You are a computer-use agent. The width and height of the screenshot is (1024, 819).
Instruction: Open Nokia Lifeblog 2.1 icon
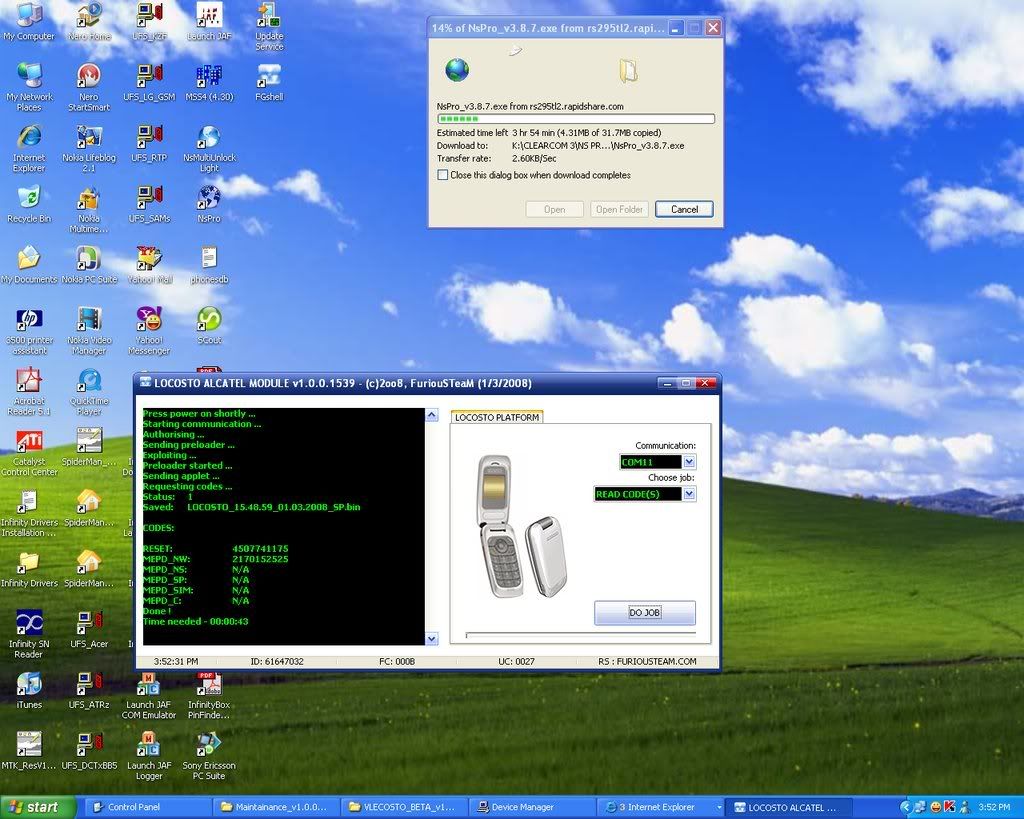[89, 148]
